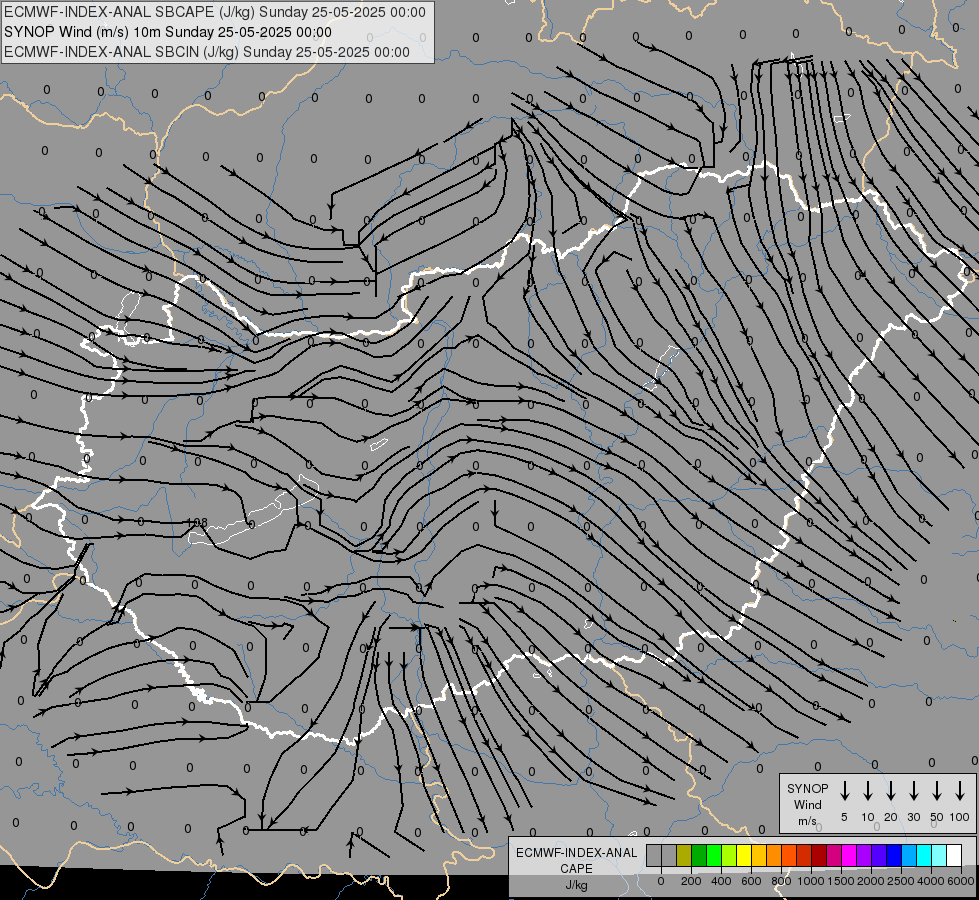The height and width of the screenshot is (900, 979).
Task: Pick the yellow 600 J/kg CAPE swatch
Action: [744, 856]
